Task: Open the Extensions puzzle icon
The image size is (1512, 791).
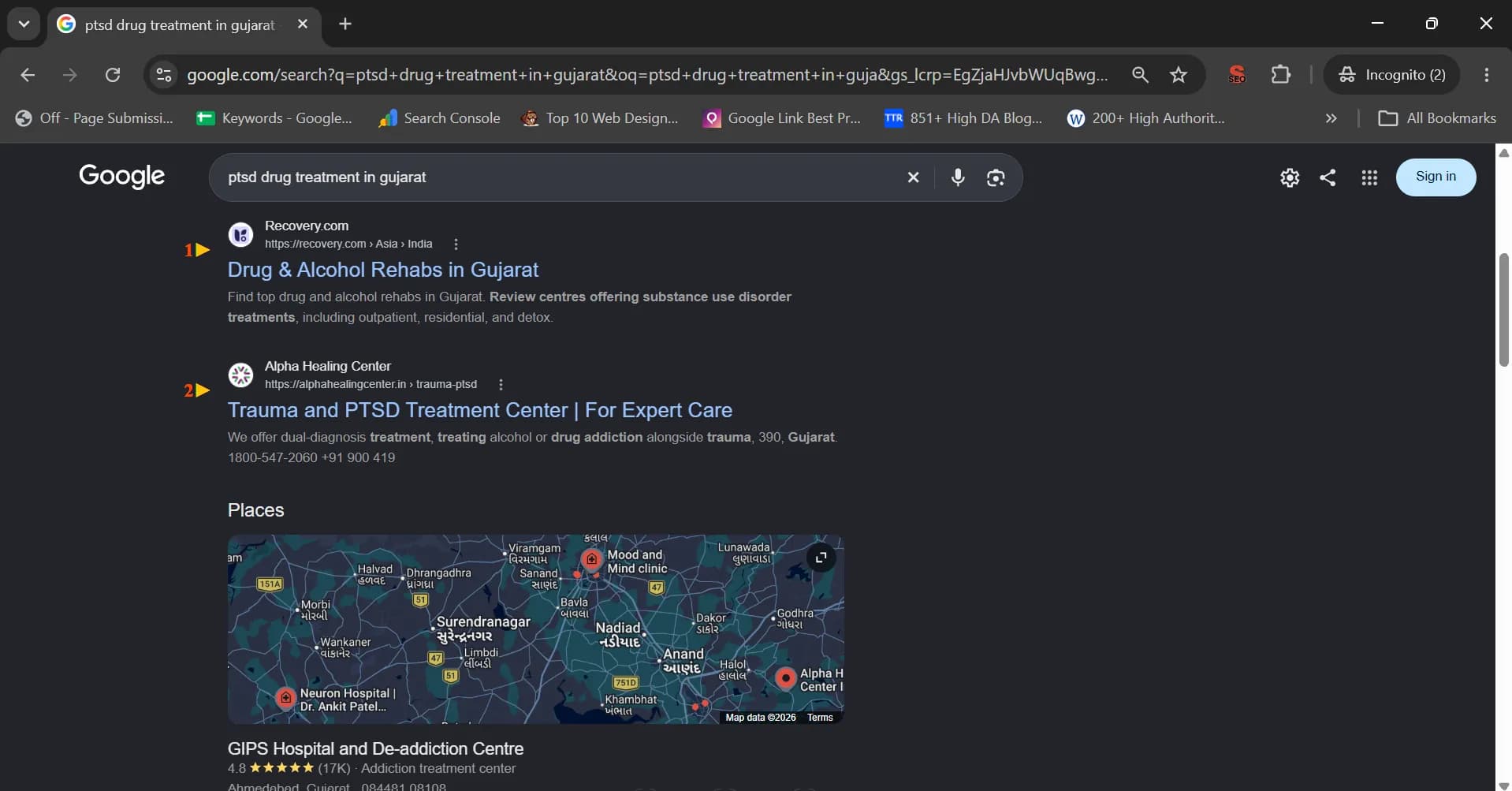Action: (x=1281, y=75)
